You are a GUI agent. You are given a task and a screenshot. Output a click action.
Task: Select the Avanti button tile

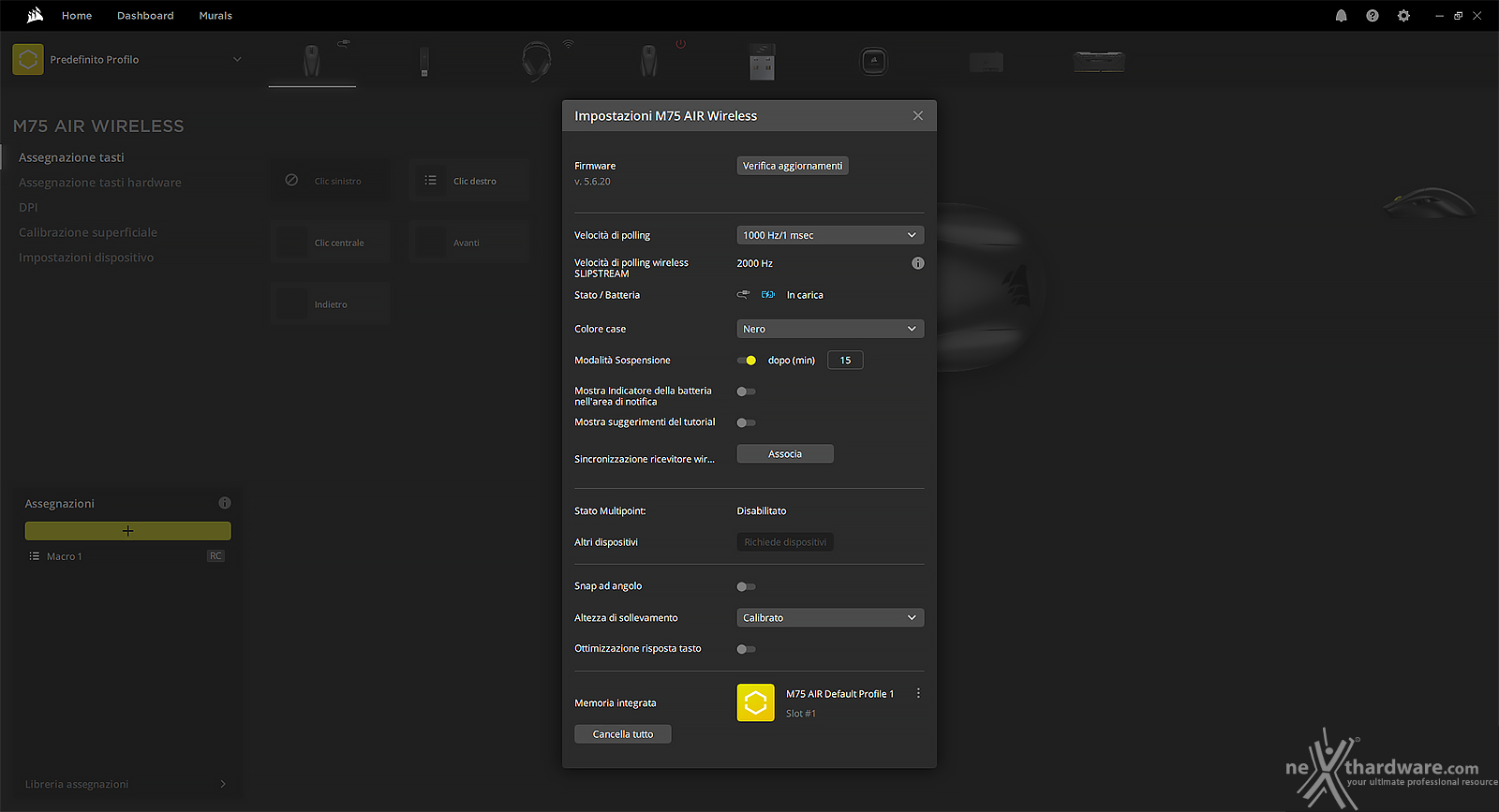[x=469, y=243]
